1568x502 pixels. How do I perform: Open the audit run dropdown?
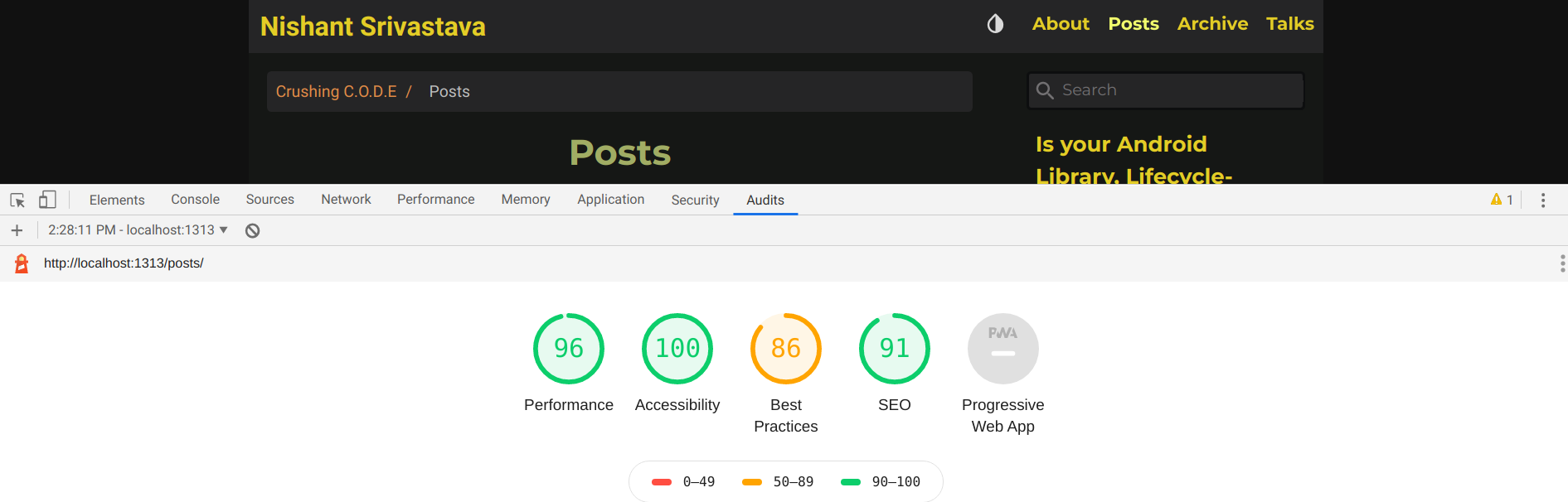138,230
